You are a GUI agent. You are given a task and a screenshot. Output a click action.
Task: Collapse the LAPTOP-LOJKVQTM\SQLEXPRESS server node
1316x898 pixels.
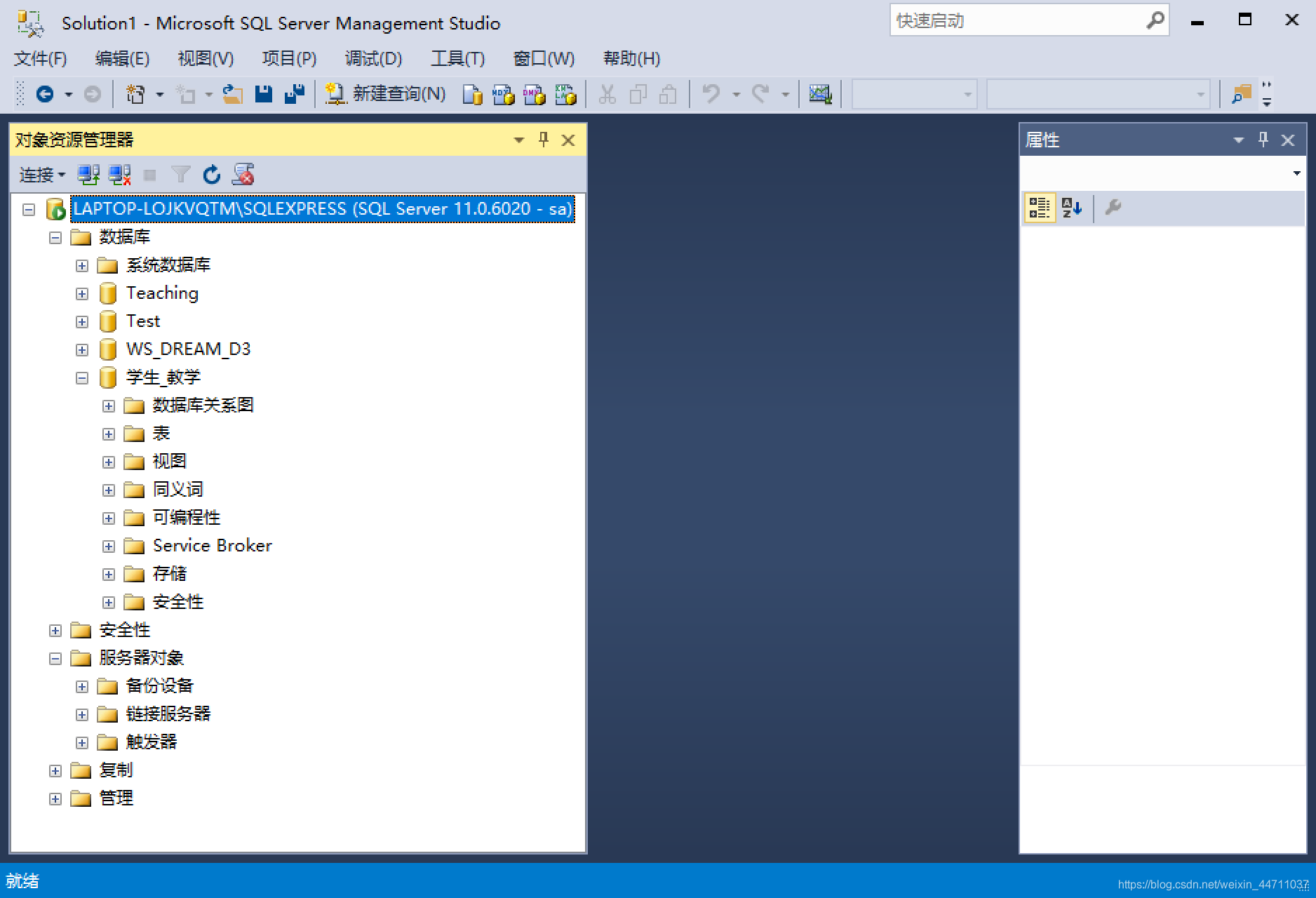pyautogui.click(x=29, y=209)
